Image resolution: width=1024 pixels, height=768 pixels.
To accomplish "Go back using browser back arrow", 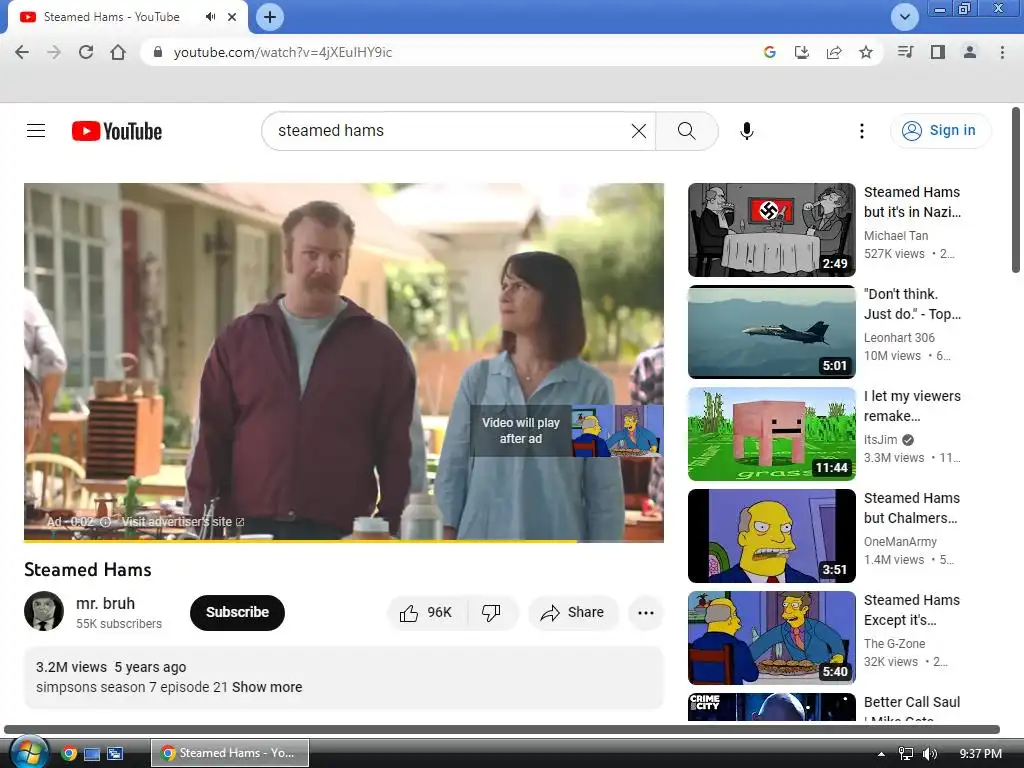I will click(x=22, y=52).
